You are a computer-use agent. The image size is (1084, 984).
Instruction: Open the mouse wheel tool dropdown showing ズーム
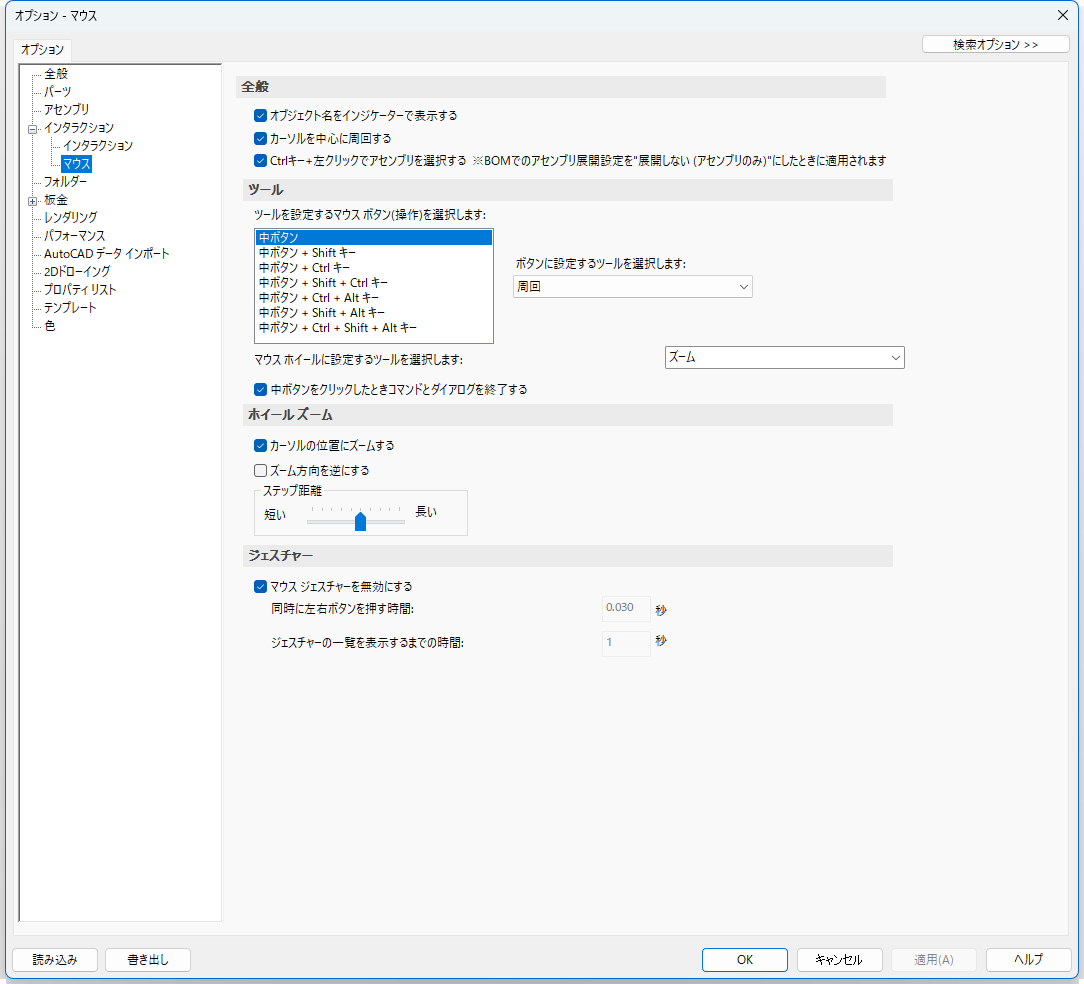pyautogui.click(x=784, y=358)
